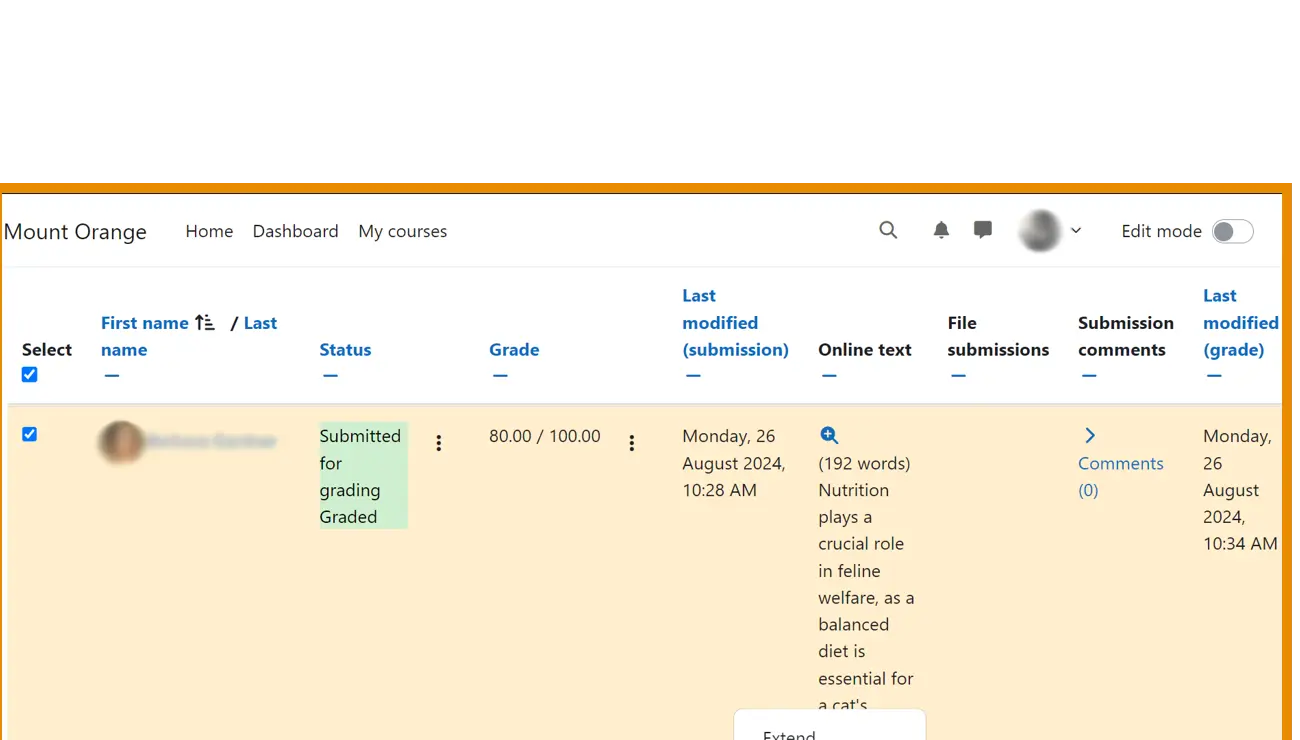Click the student's profile picture in the row
Image resolution: width=1300 pixels, height=740 pixels.
(121, 442)
